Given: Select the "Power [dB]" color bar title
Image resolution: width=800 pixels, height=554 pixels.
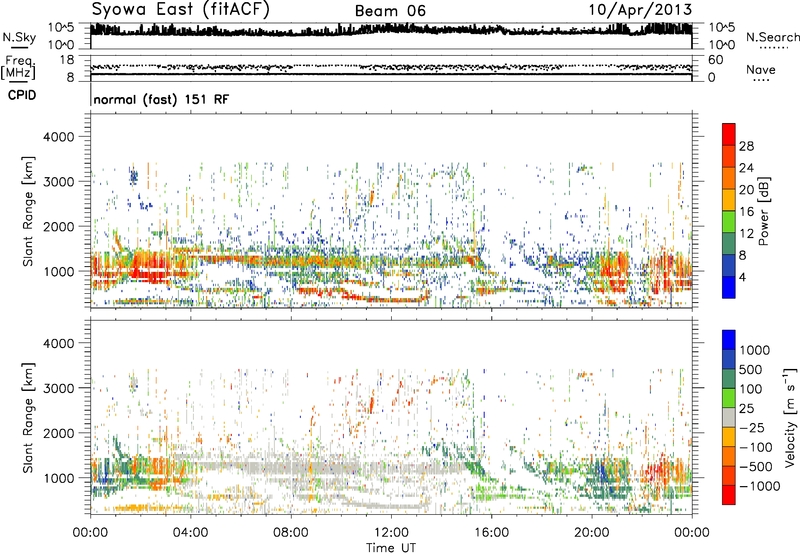Looking at the screenshot, I should (764, 211).
